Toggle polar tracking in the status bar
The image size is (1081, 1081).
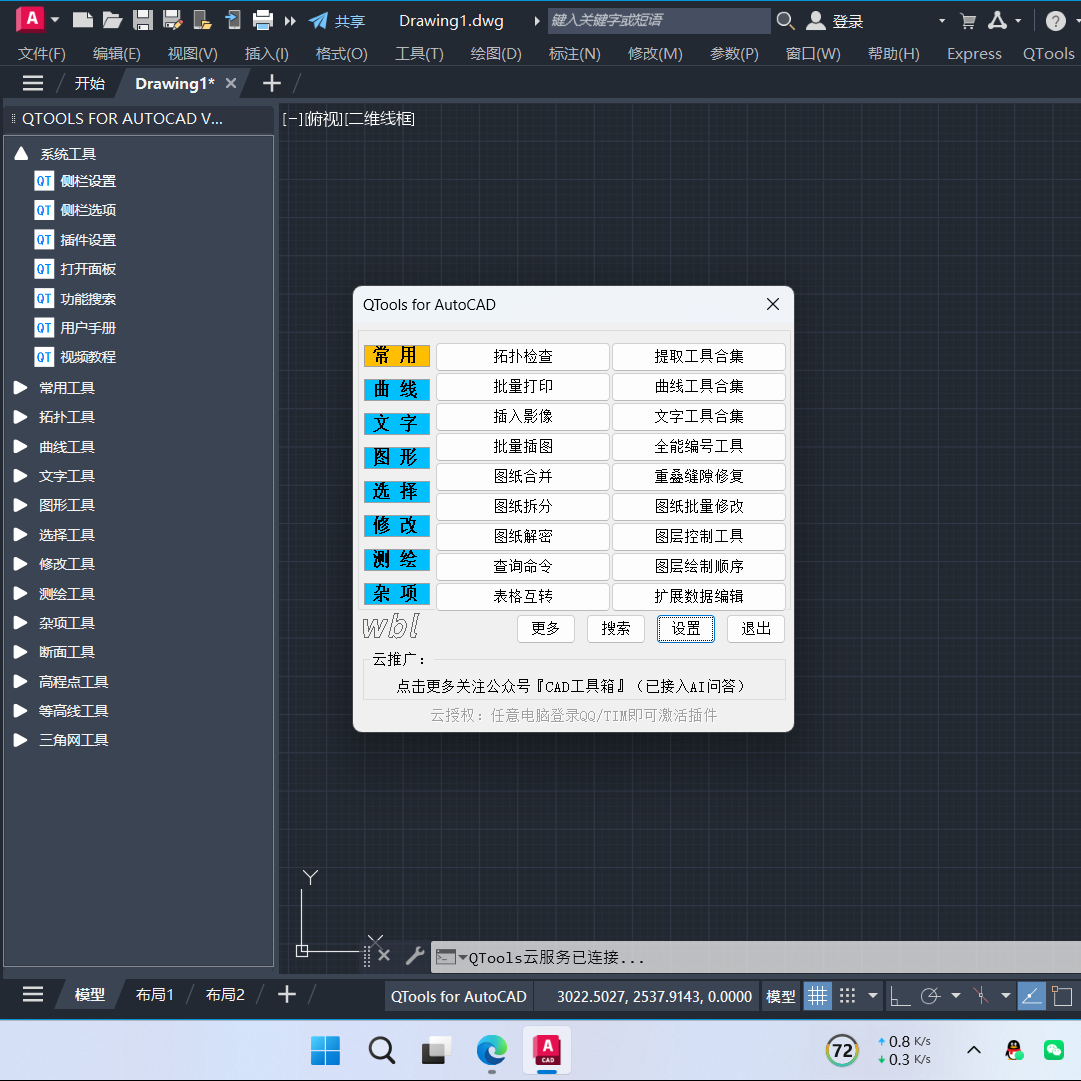coord(930,996)
